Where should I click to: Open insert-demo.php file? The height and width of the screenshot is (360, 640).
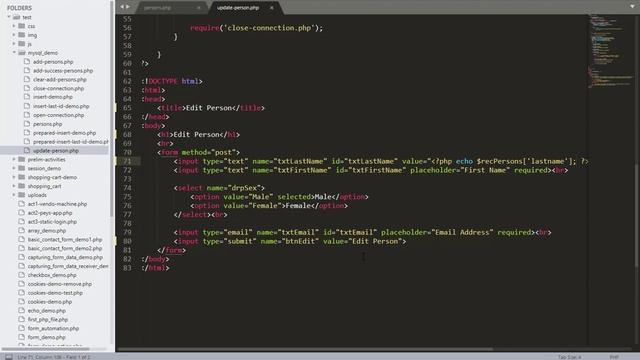point(53,97)
